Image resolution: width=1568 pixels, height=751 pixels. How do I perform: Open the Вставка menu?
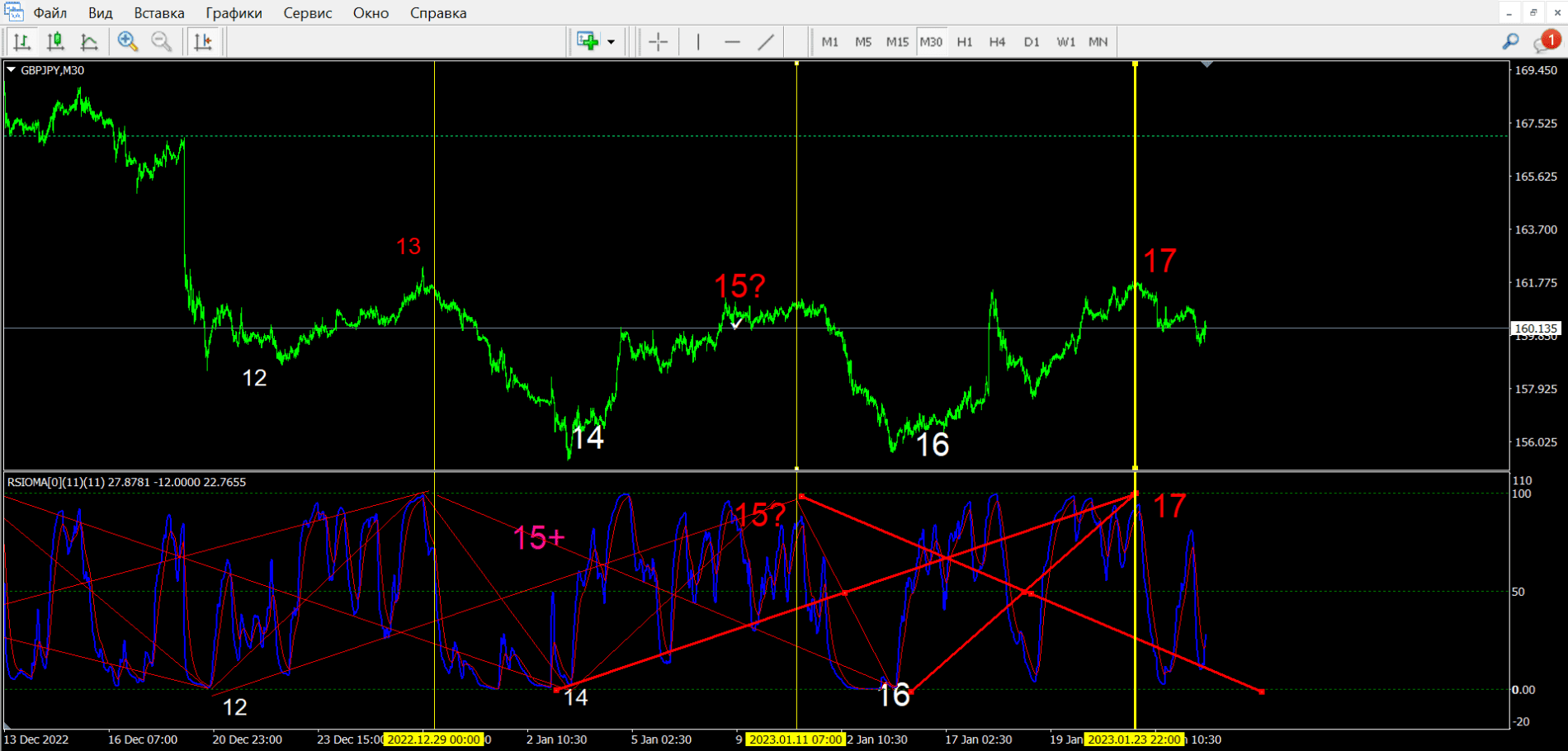159,13
